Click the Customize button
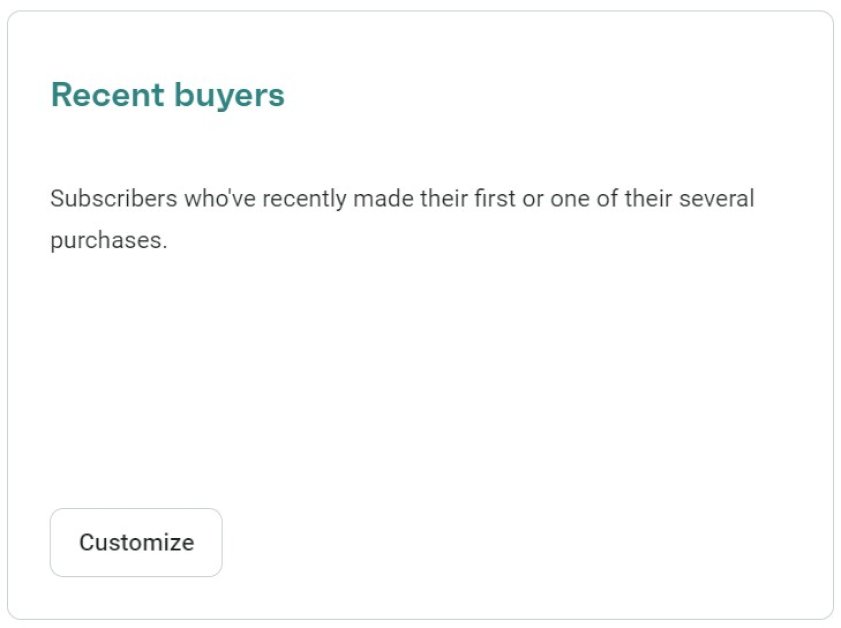841x628 pixels. coord(136,542)
